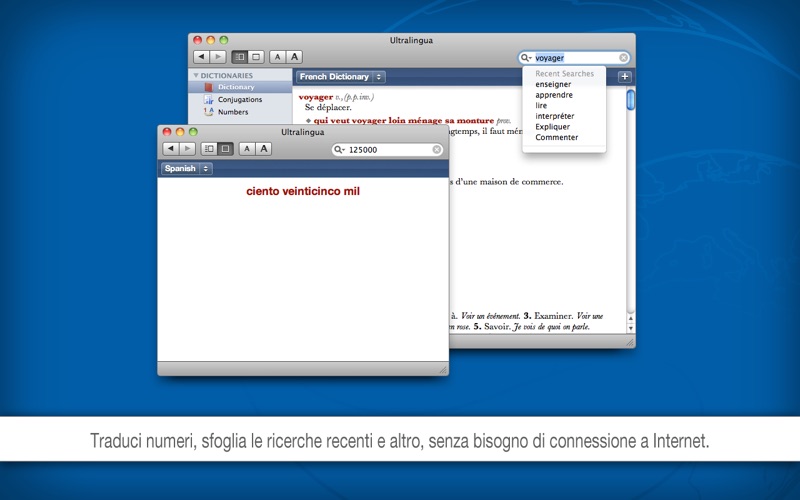Select recent search 'apprendre'
The width and height of the screenshot is (800, 500).
pos(554,95)
